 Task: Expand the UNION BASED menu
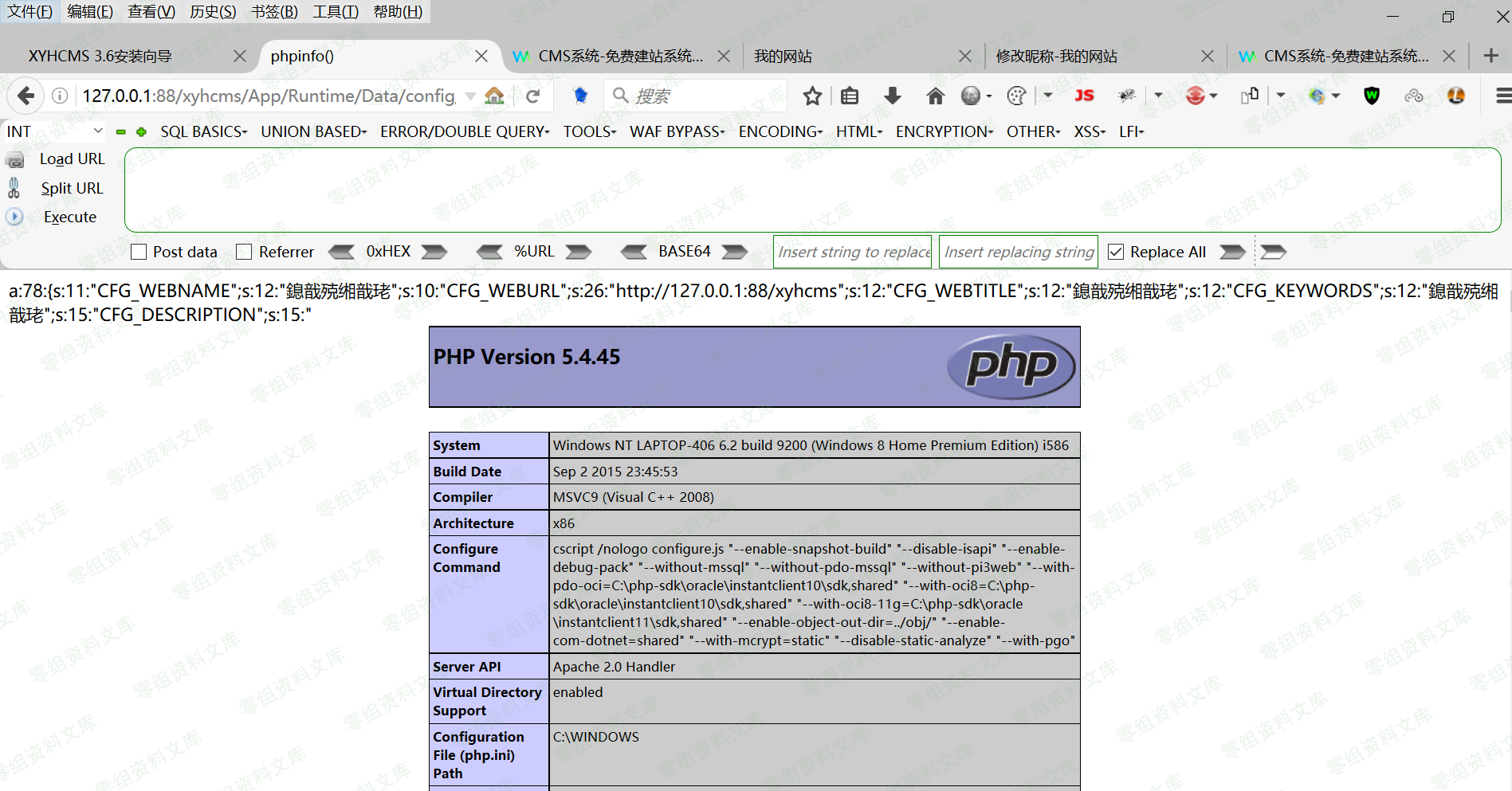click(313, 132)
